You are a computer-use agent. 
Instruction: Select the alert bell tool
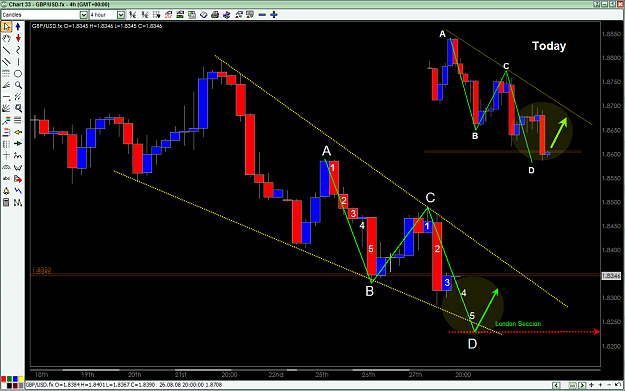(6, 191)
